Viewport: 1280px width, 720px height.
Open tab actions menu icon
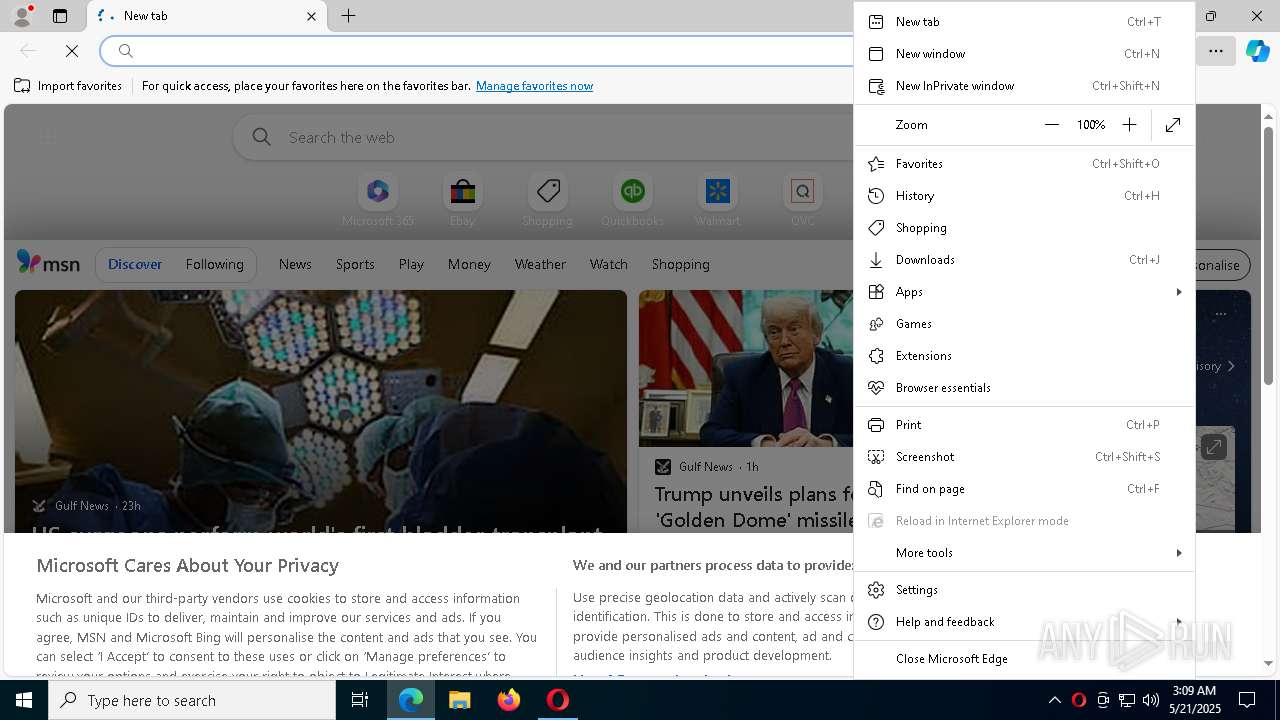[60, 16]
